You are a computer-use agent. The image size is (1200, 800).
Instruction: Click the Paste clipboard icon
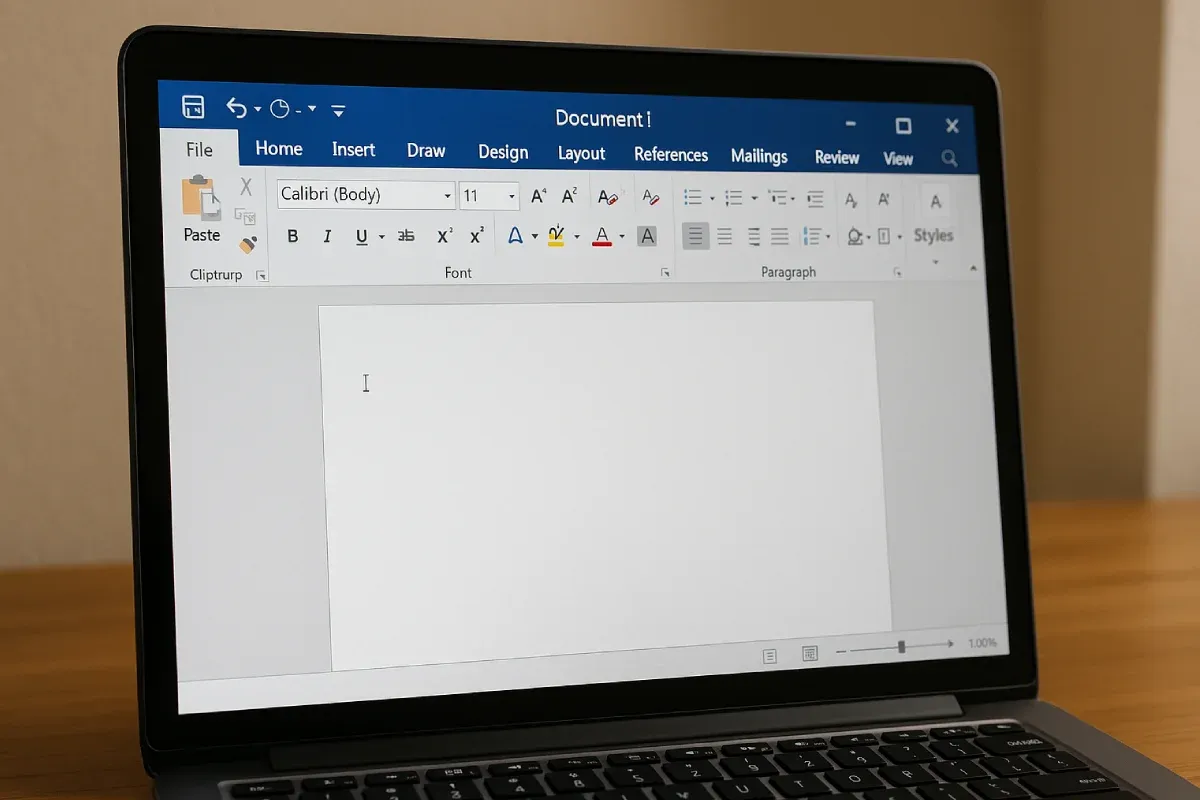click(201, 198)
